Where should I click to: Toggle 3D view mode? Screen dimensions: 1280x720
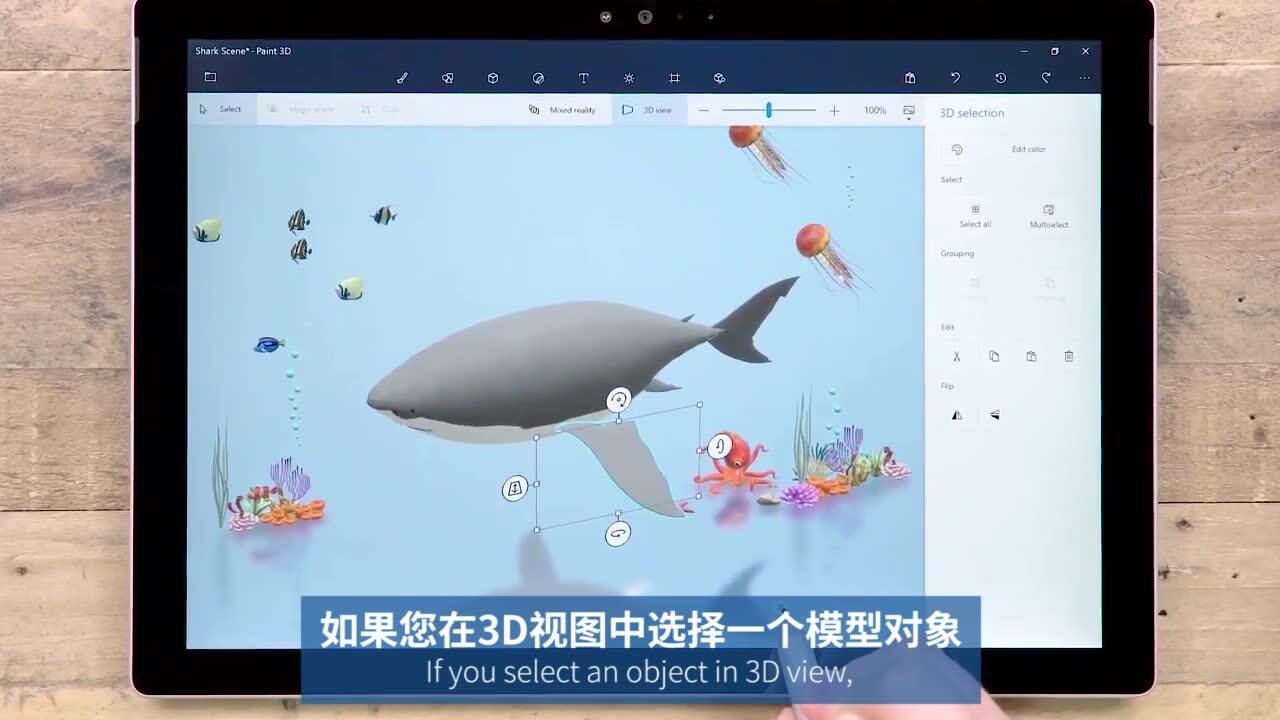click(x=648, y=110)
